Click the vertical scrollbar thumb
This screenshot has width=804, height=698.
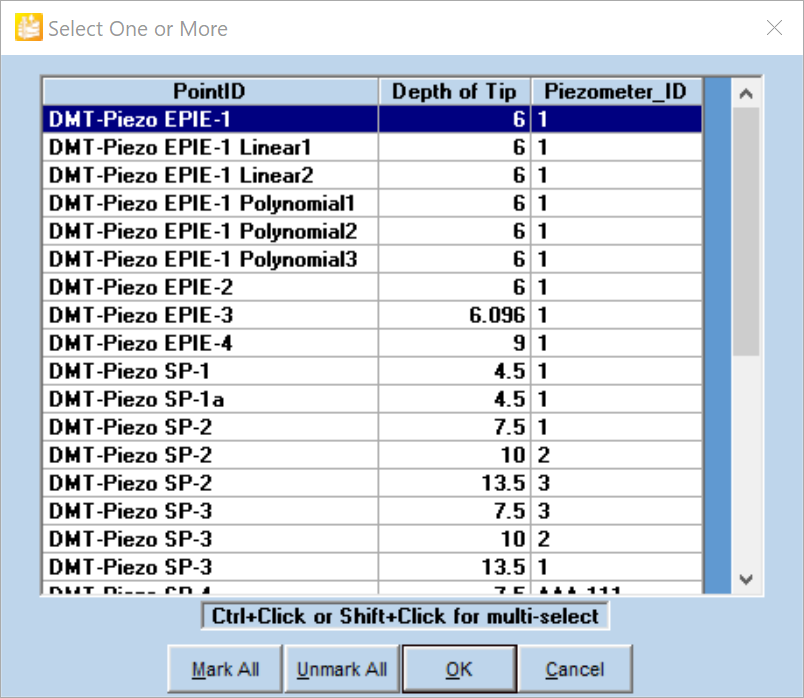744,230
